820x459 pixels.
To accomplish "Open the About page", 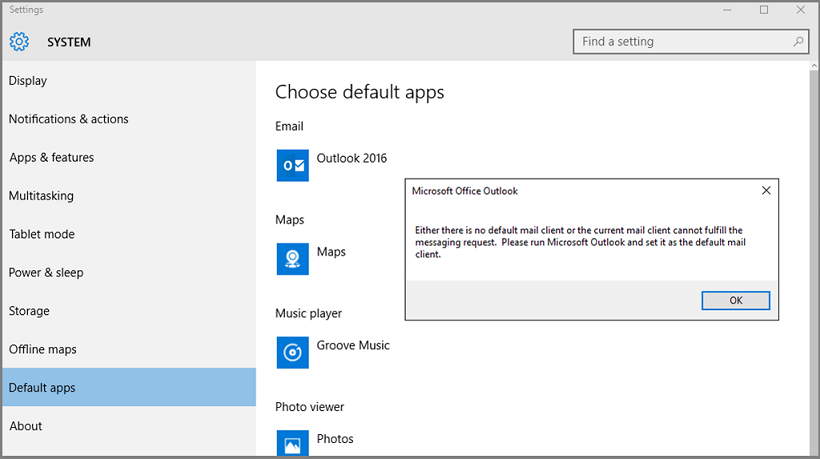I will [129, 426].
